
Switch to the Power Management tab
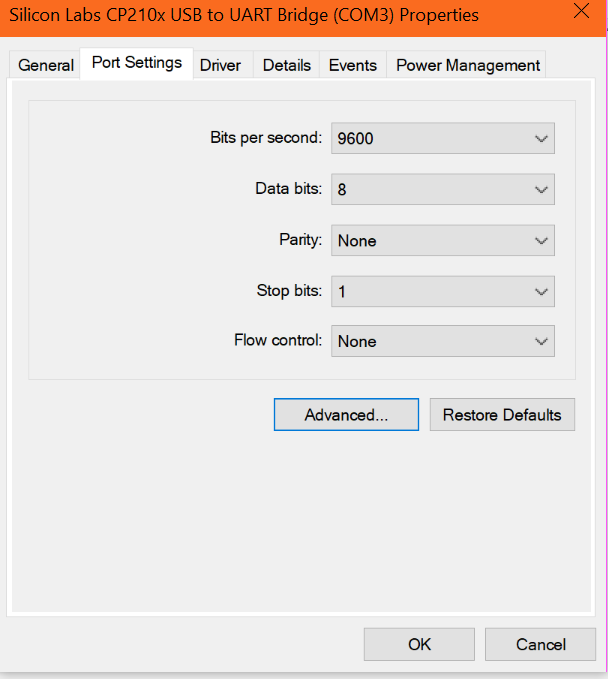pyautogui.click(x=468, y=65)
